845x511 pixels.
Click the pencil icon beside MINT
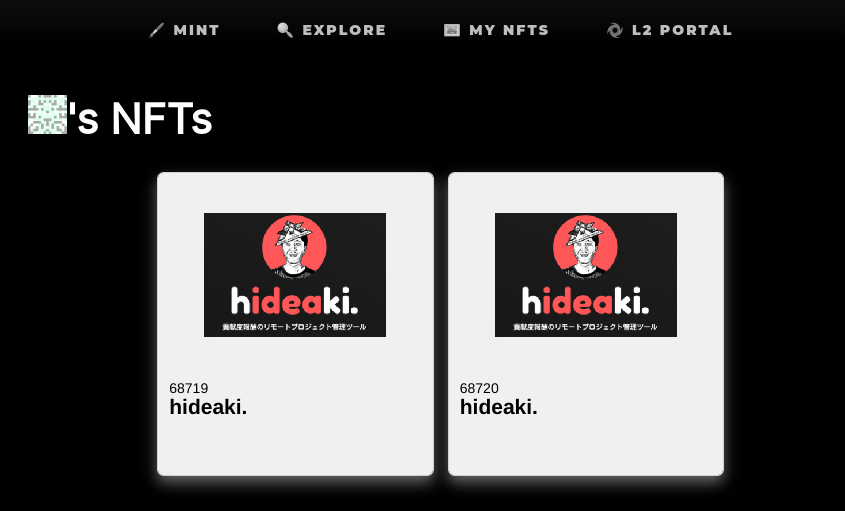[x=156, y=30]
